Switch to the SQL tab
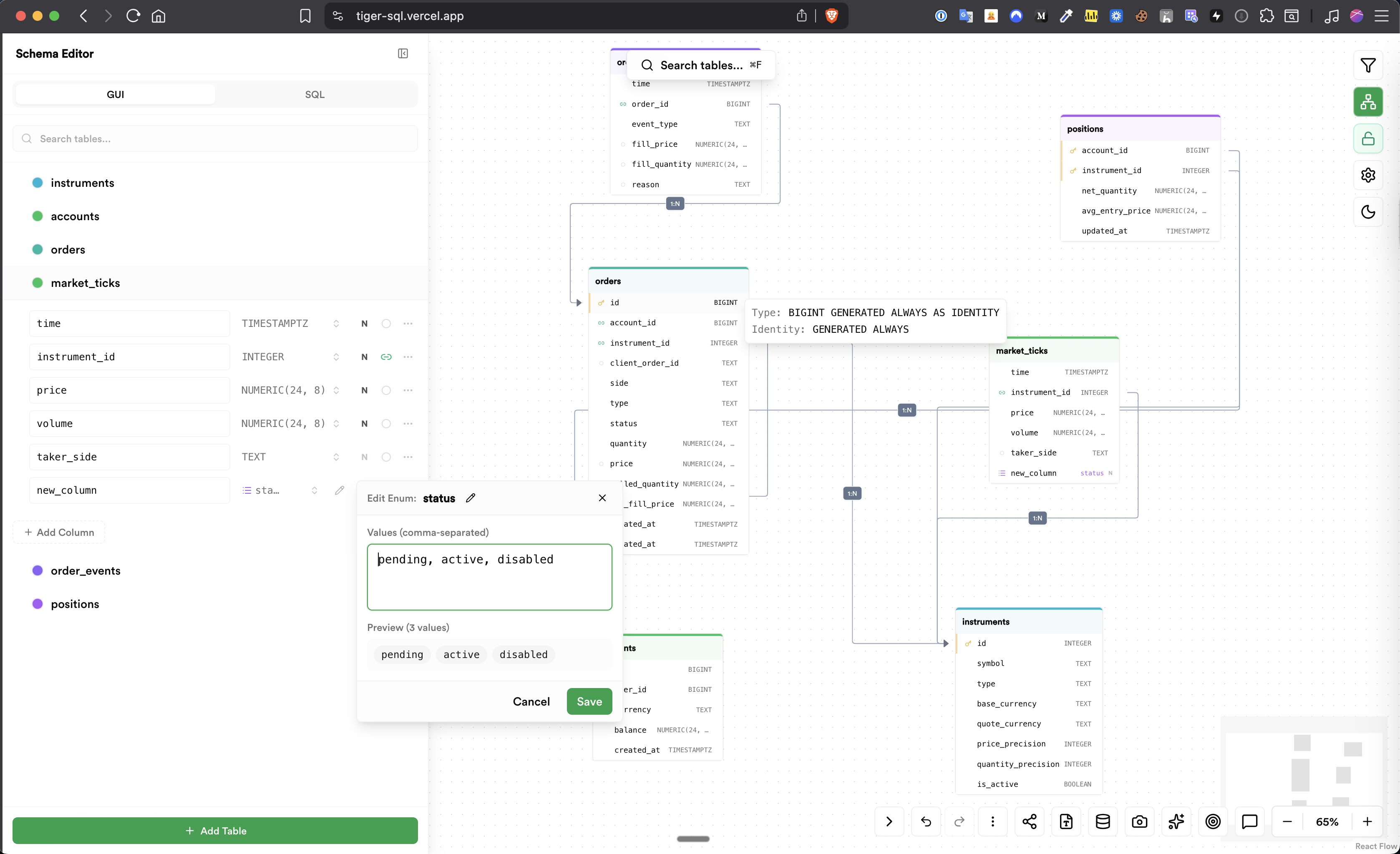The image size is (1400, 854). click(315, 94)
